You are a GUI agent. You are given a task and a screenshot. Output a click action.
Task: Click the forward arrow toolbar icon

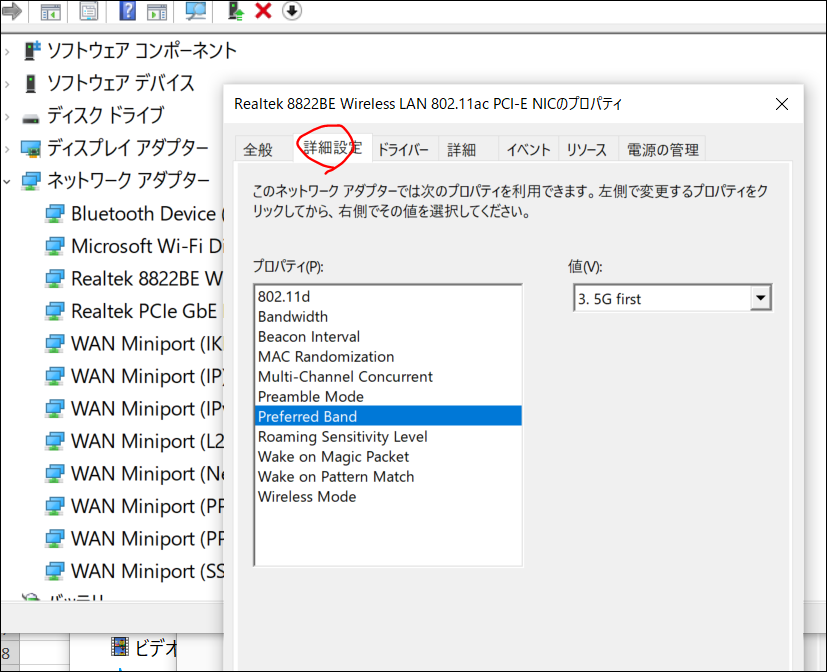coord(12,11)
